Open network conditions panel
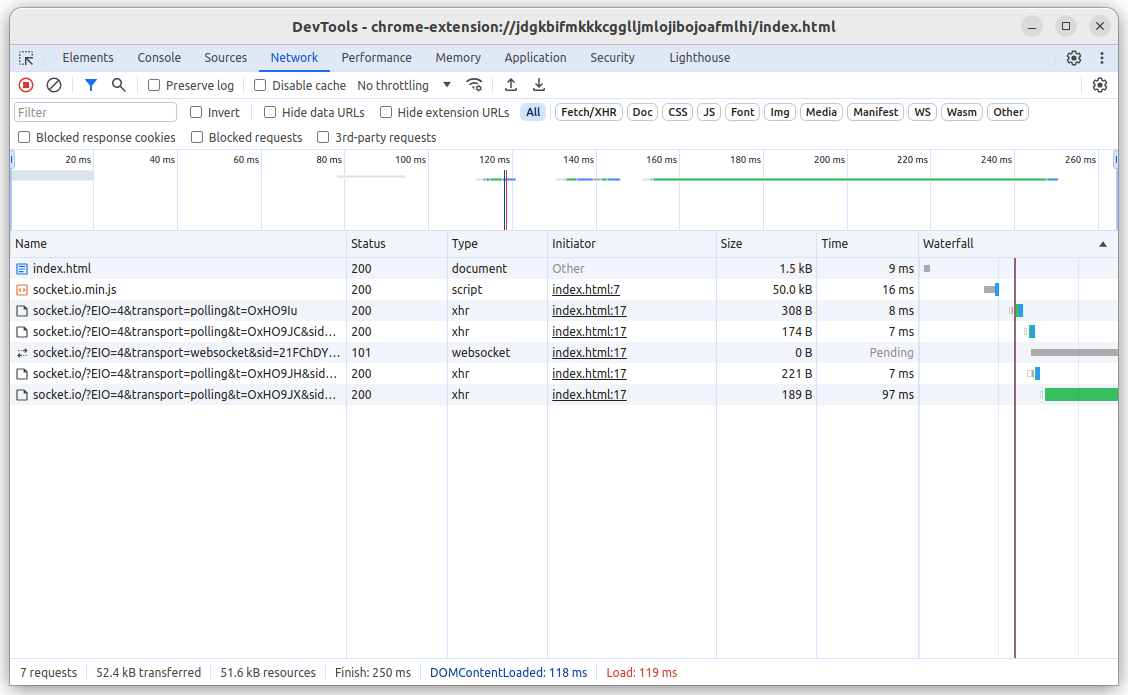 474,85
